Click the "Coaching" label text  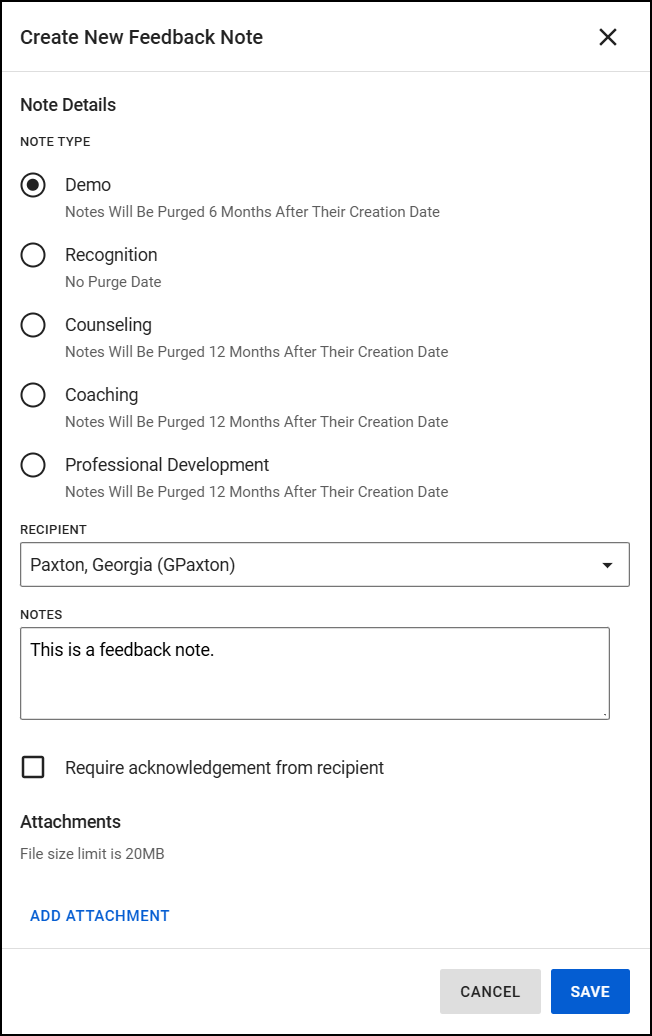101,395
